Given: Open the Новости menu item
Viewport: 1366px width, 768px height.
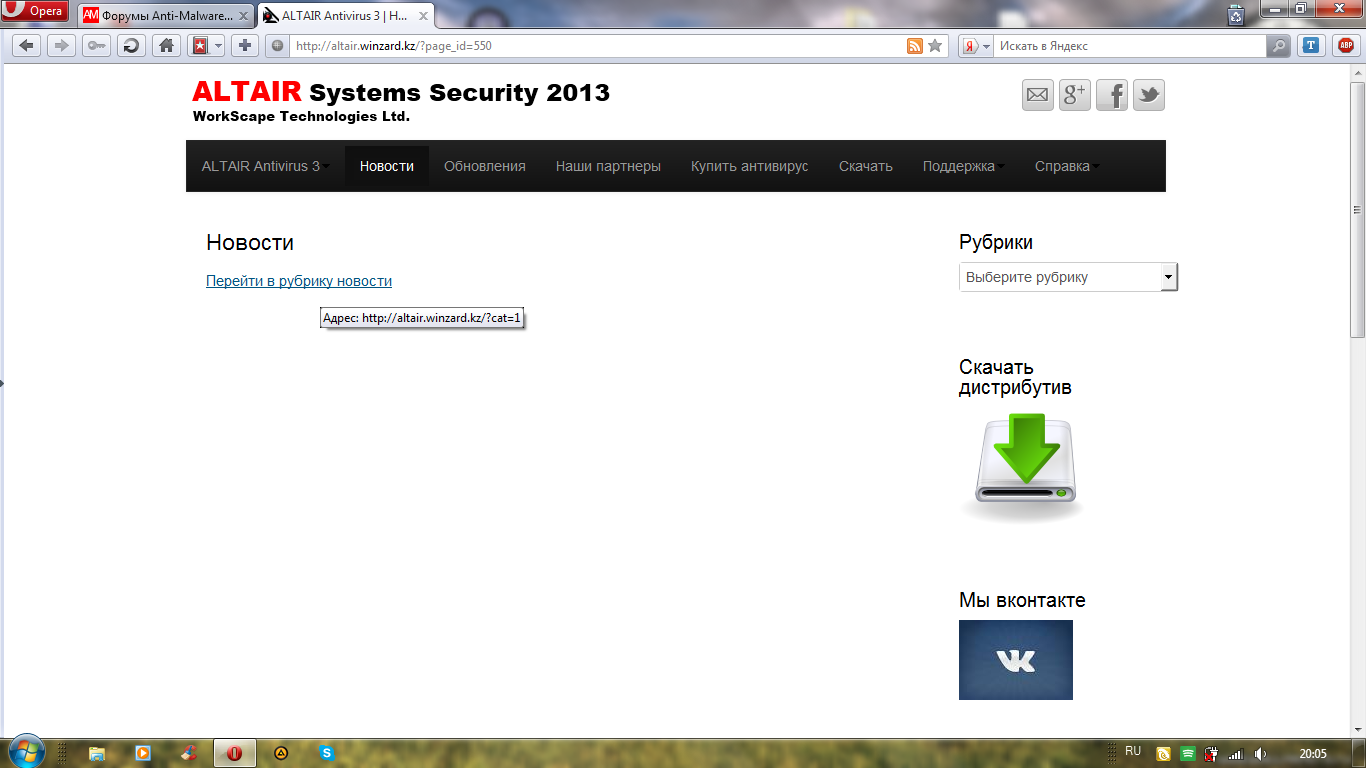Looking at the screenshot, I should pos(387,166).
